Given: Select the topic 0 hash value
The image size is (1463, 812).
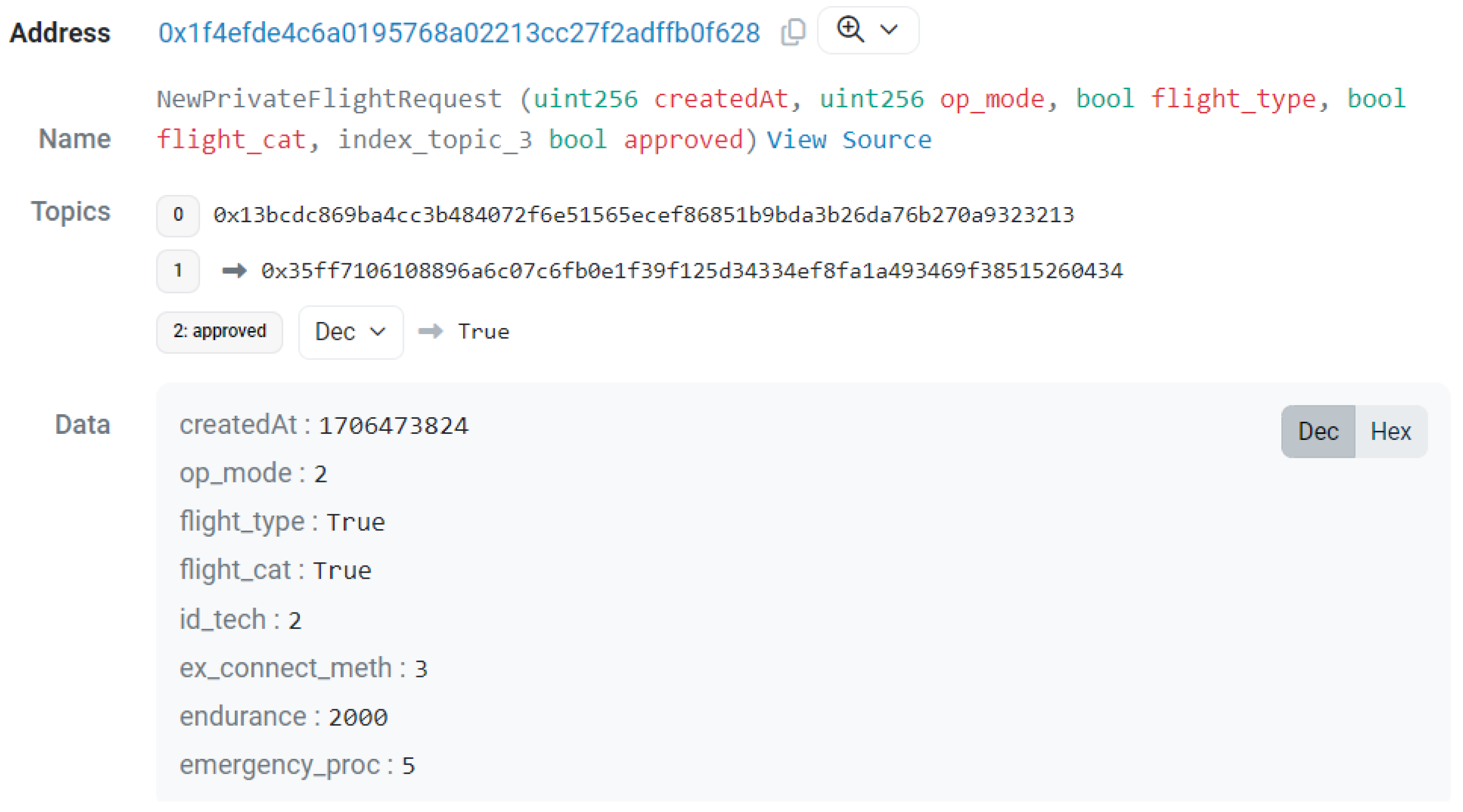Looking at the screenshot, I should coord(644,215).
